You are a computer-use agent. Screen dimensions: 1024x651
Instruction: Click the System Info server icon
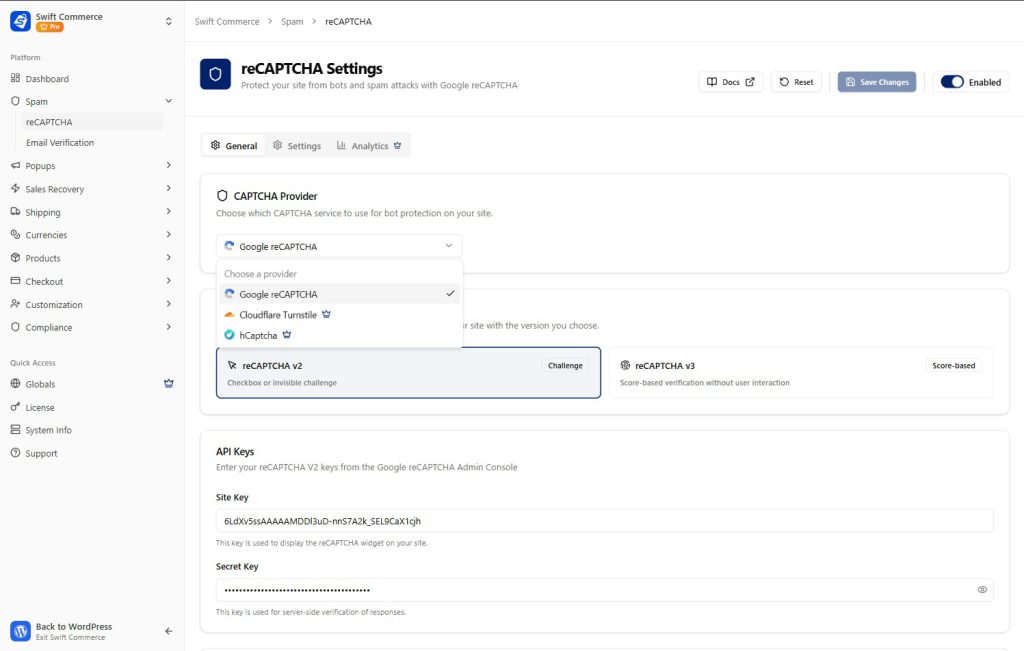point(15,430)
